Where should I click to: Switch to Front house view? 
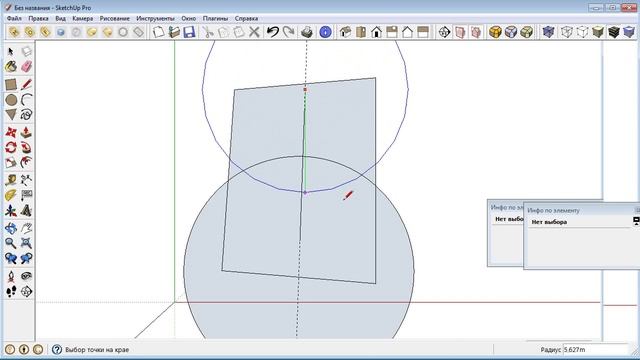pyautogui.click(x=376, y=32)
